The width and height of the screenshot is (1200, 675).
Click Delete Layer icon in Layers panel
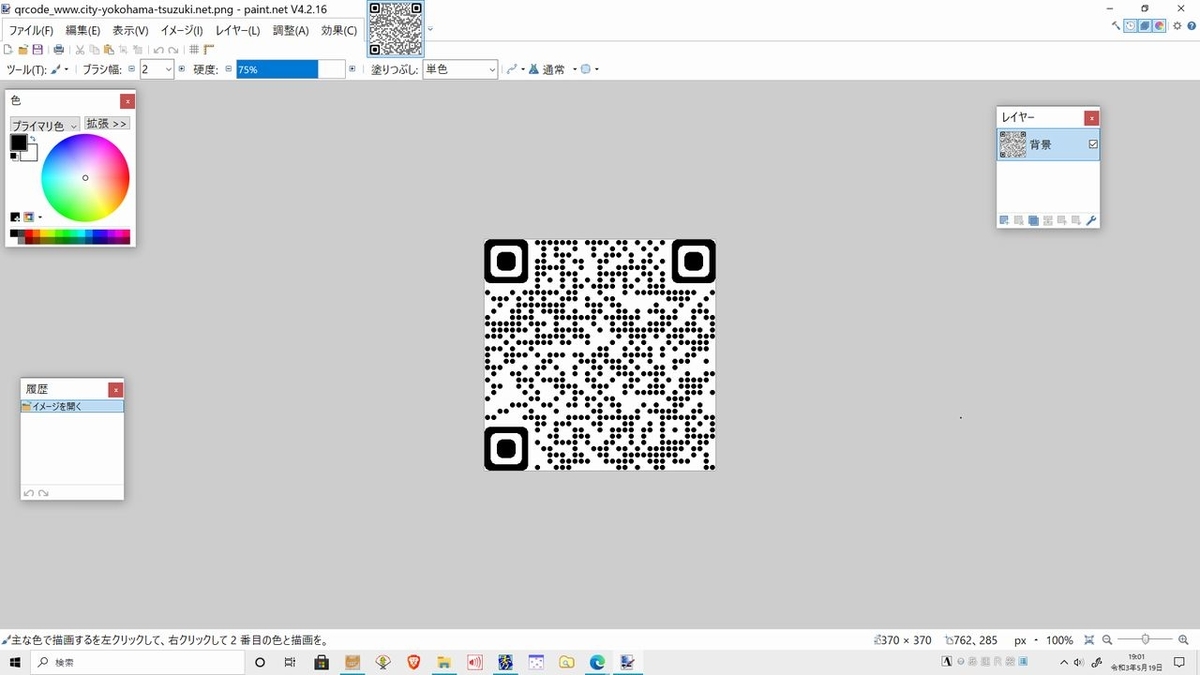(1018, 221)
